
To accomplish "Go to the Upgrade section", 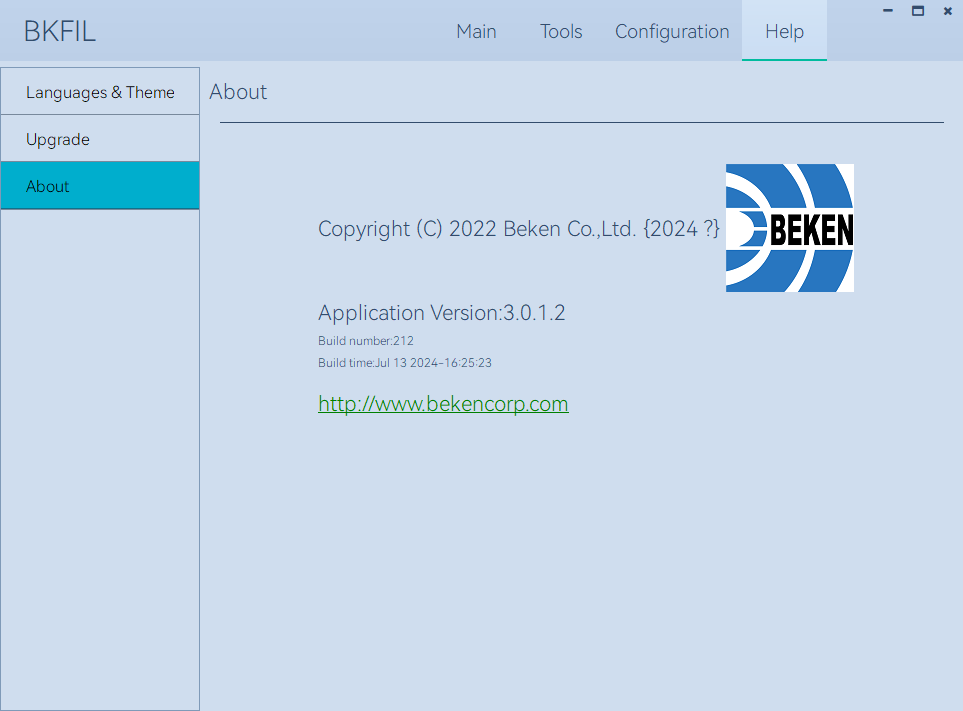I will pos(100,139).
